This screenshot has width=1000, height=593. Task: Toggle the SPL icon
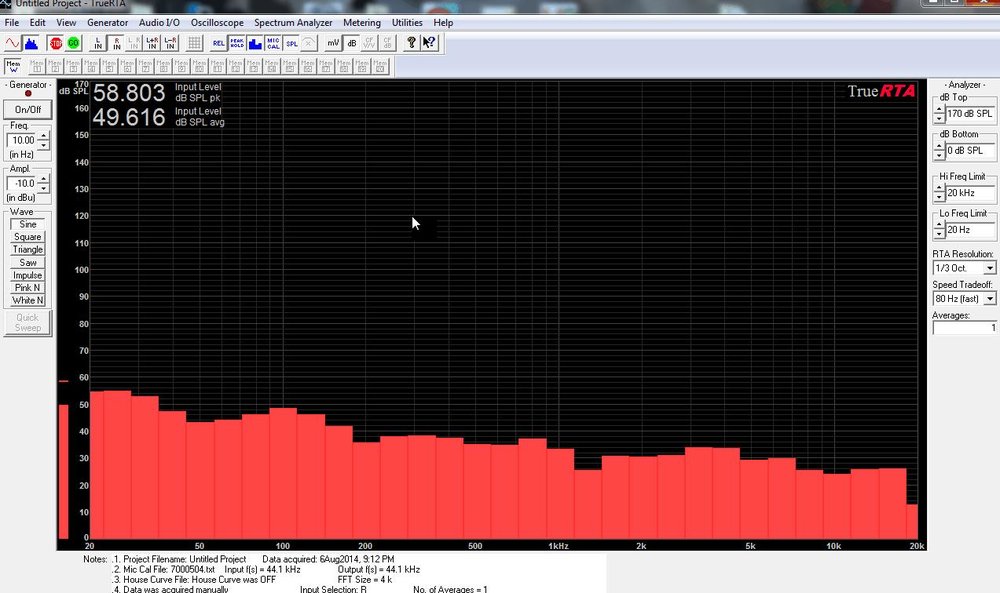(291, 43)
